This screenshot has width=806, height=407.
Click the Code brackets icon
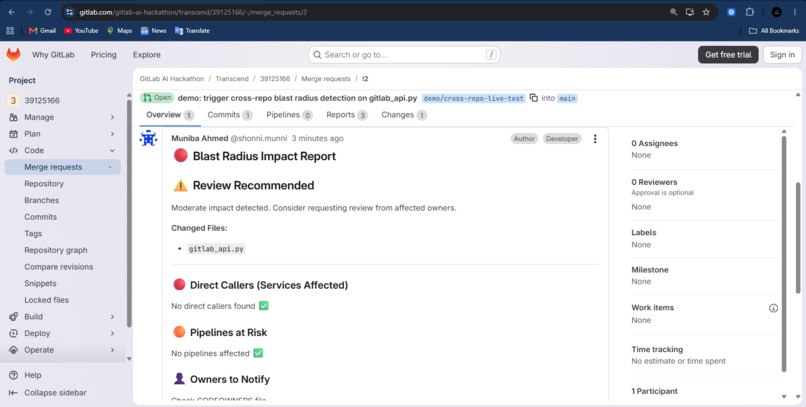click(13, 151)
